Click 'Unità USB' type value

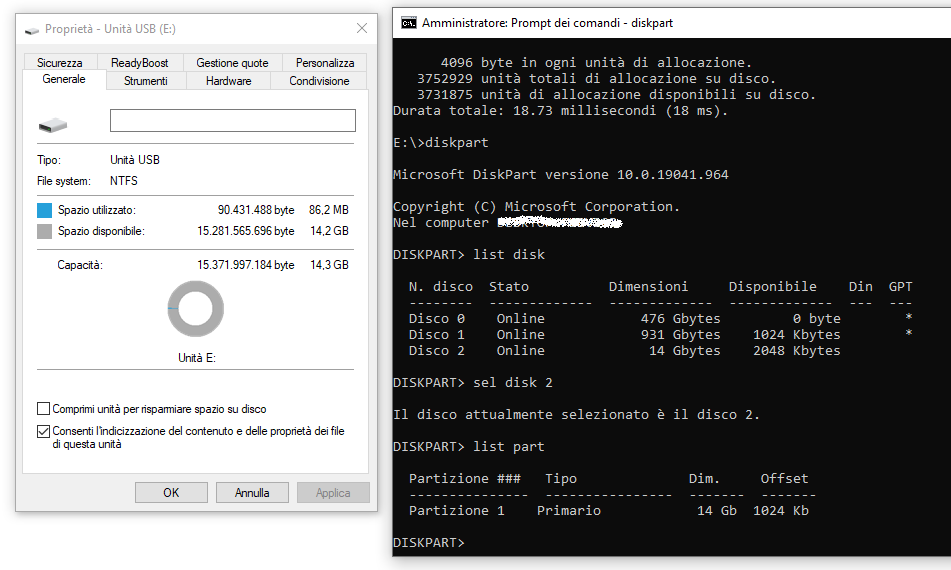point(135,160)
